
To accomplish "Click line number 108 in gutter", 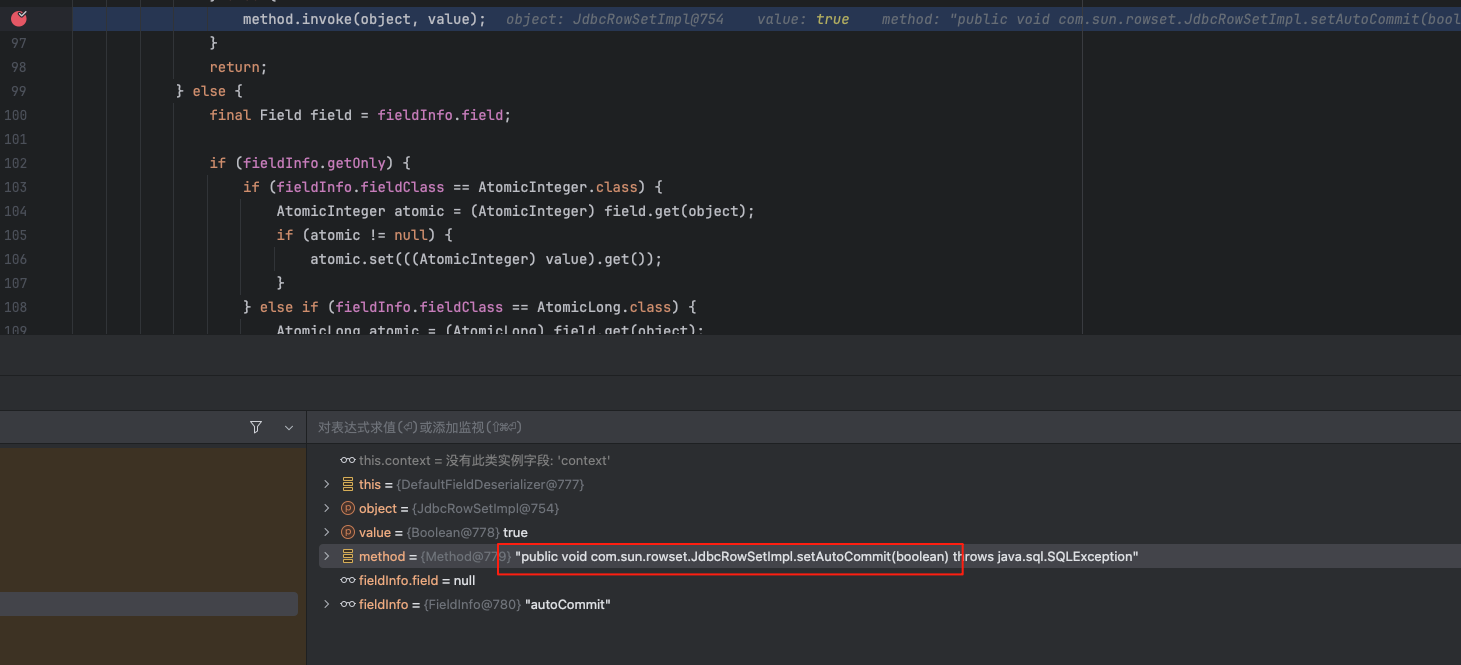I will click(15, 307).
